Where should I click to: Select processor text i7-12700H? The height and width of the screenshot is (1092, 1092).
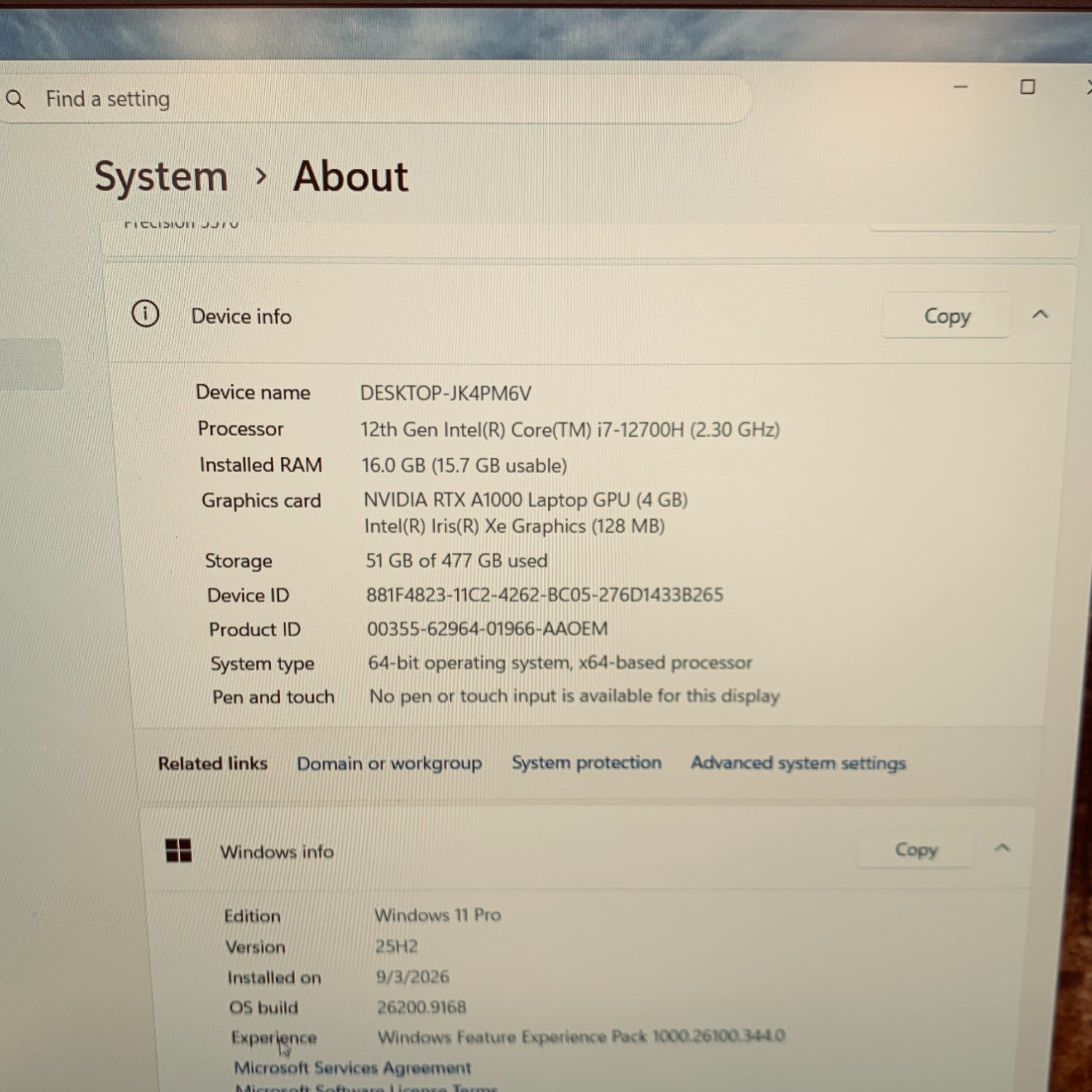tap(641, 430)
